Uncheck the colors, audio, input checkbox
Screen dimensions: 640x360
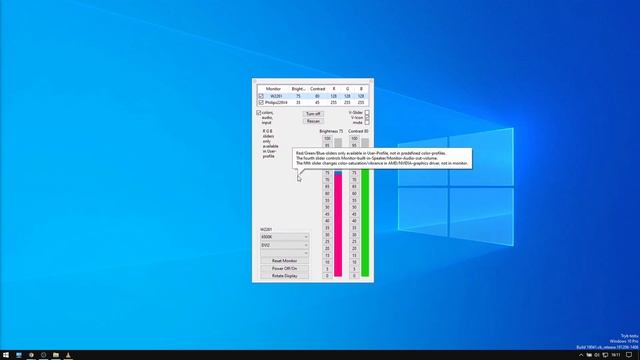click(x=259, y=113)
